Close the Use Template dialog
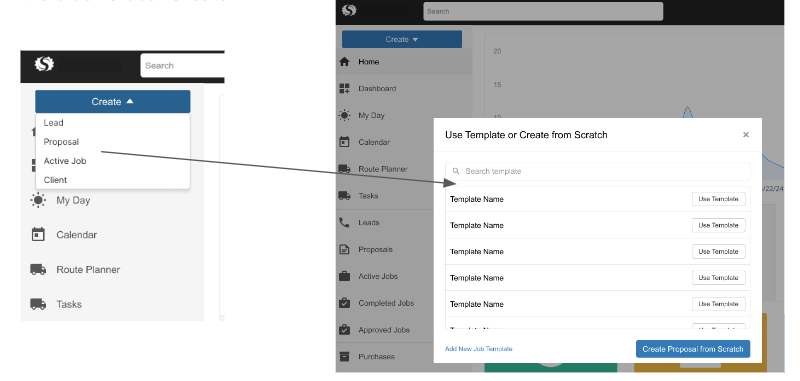The width and height of the screenshot is (800, 381). click(746, 135)
